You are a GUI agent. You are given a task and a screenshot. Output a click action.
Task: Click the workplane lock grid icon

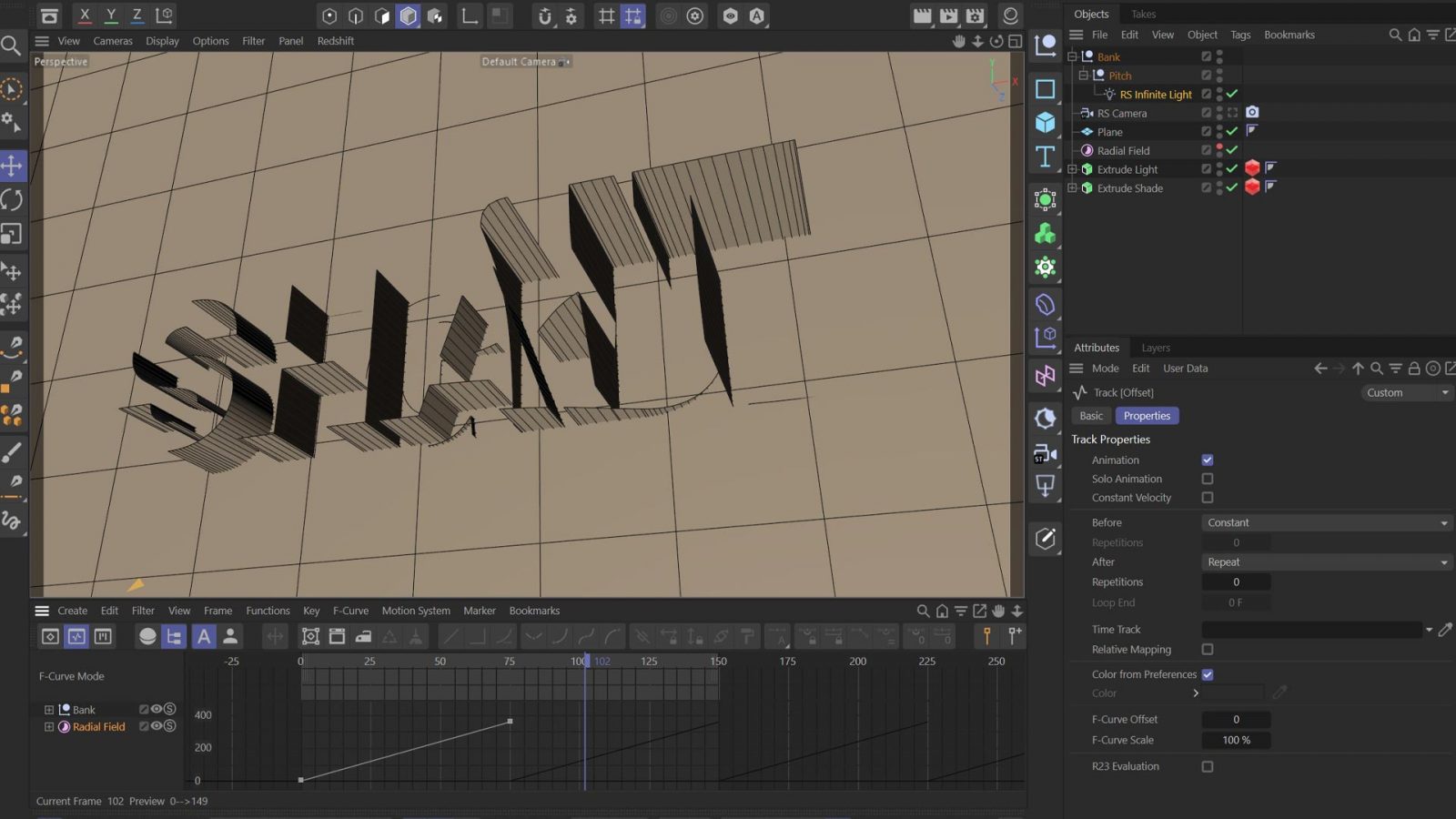pos(632,15)
